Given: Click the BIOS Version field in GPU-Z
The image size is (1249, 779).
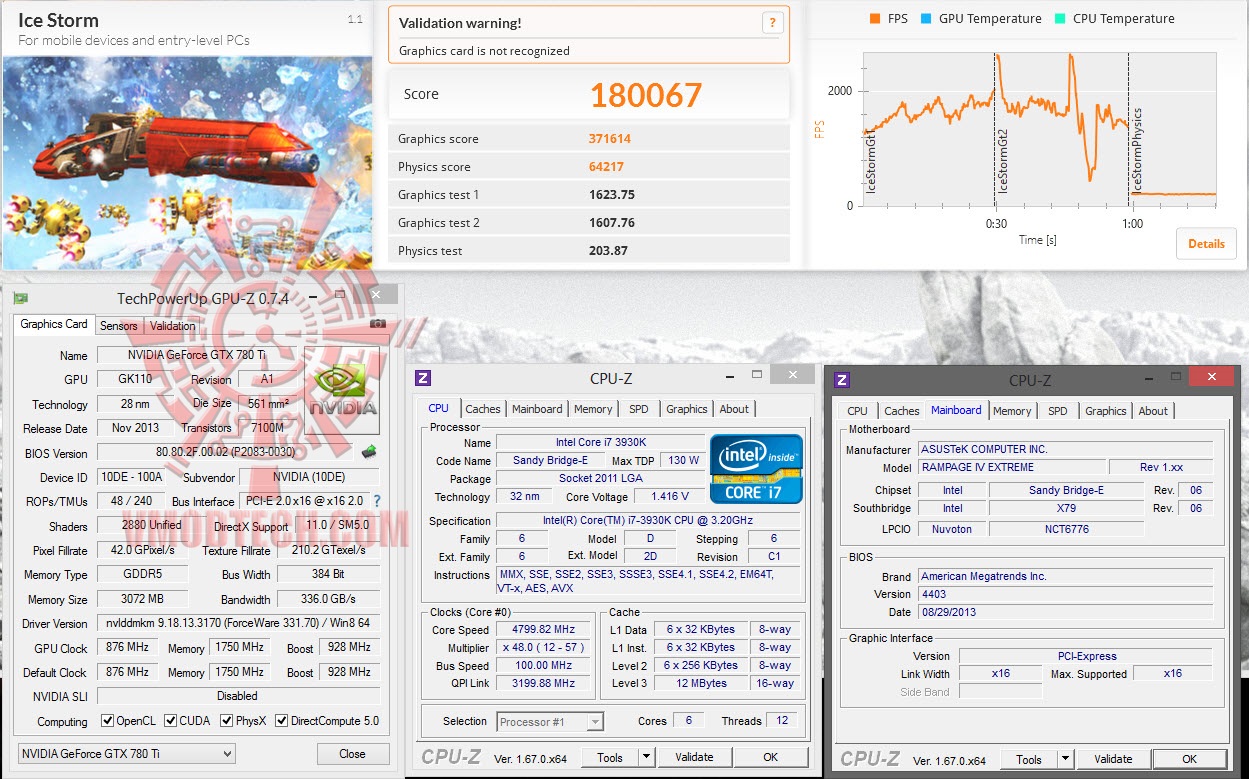Looking at the screenshot, I should coord(226,453).
